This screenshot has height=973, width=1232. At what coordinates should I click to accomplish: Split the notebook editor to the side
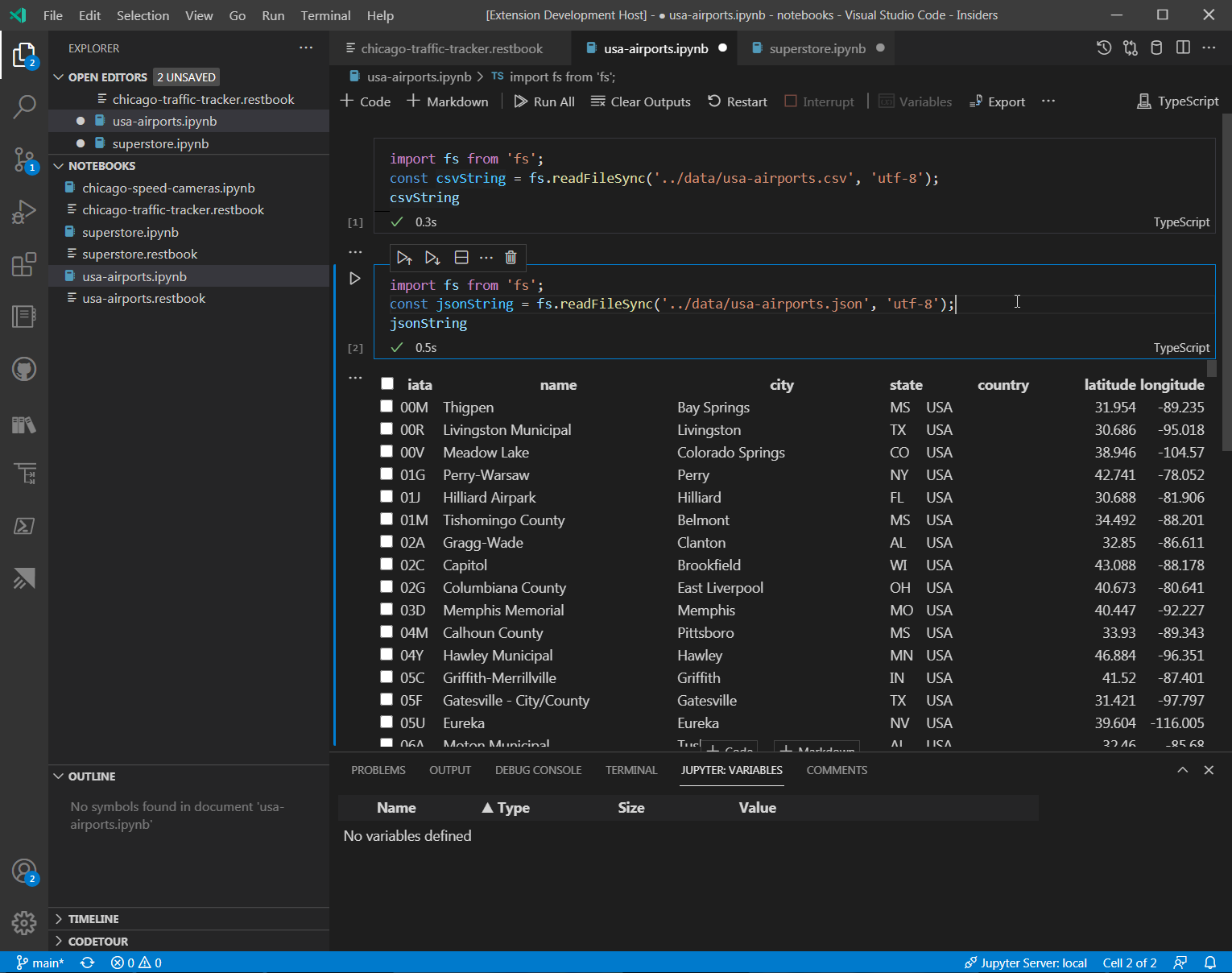point(1183,48)
